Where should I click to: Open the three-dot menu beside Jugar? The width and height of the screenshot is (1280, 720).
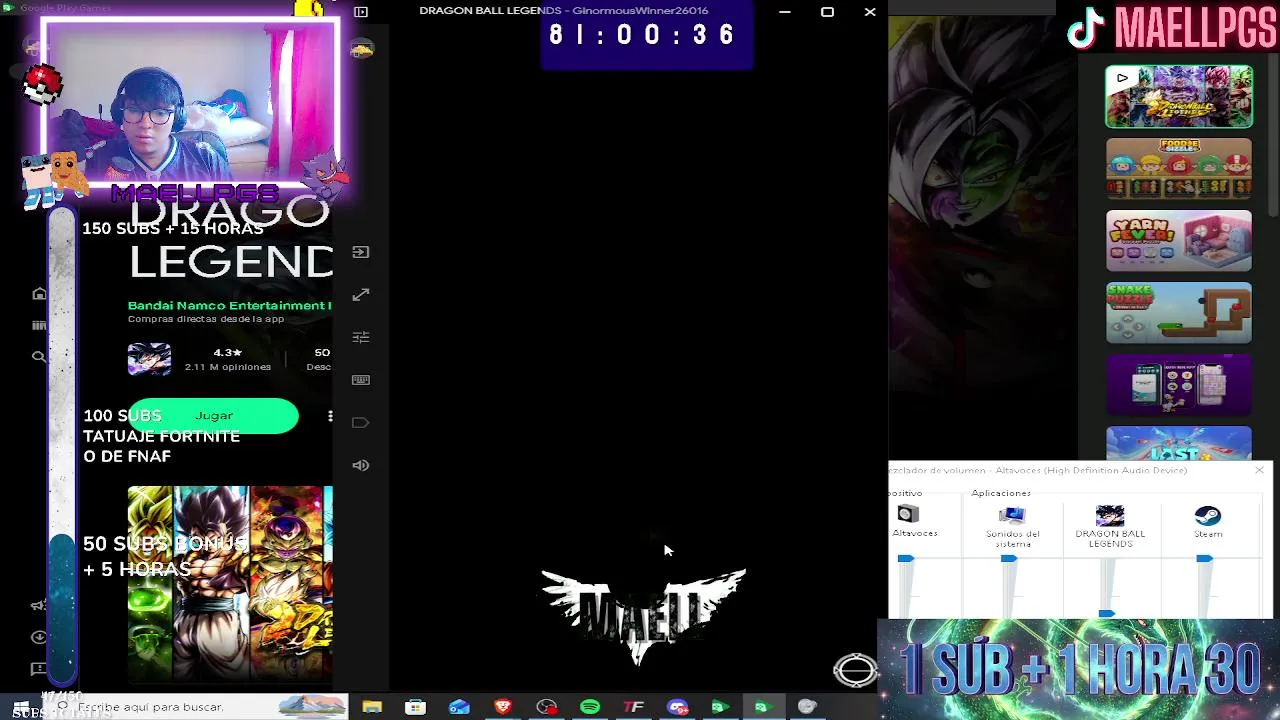(330, 416)
